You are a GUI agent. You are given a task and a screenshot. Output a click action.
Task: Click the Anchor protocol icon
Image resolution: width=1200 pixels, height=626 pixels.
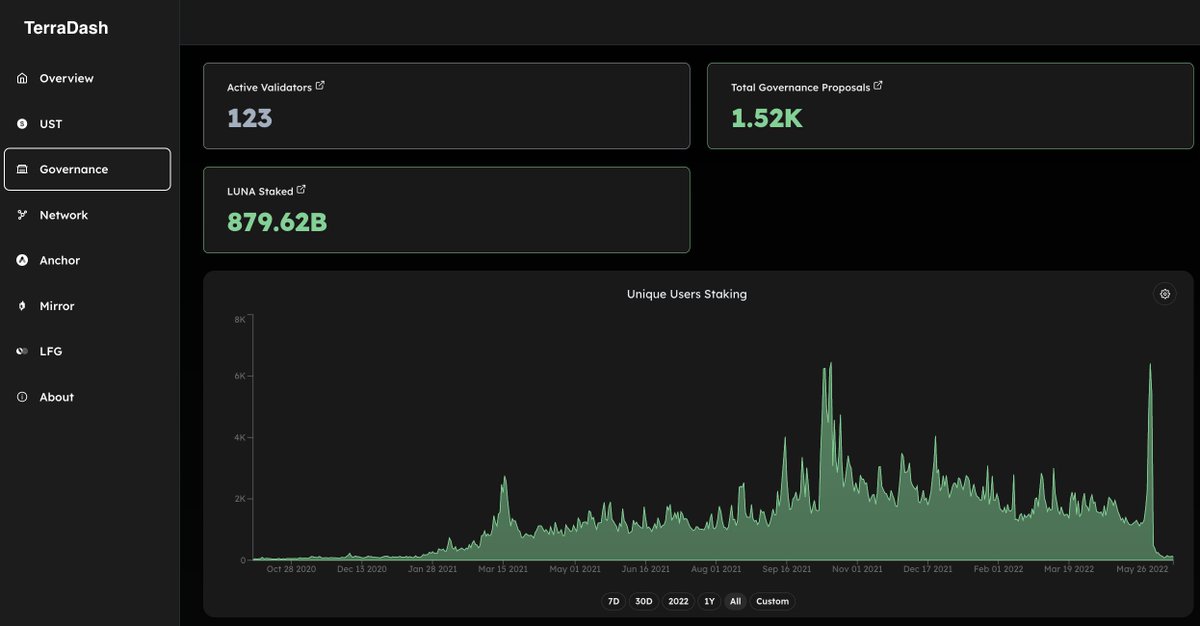(x=22, y=260)
